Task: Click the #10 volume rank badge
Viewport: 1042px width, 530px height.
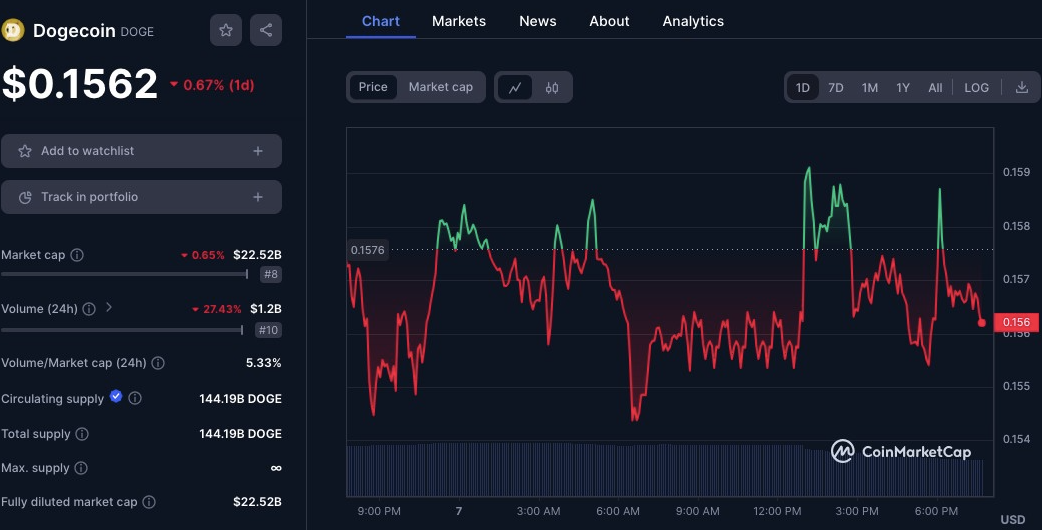Action: coord(268,330)
